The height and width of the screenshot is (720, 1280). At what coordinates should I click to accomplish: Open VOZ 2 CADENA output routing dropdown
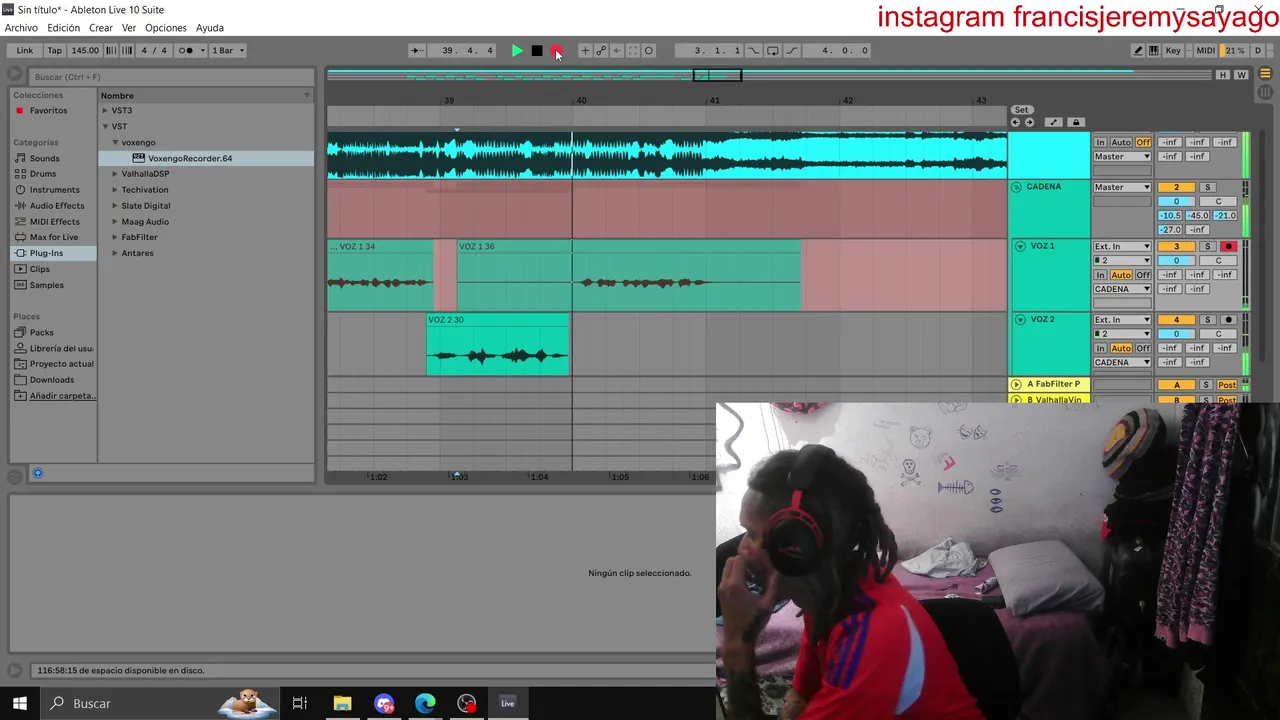(1122, 362)
